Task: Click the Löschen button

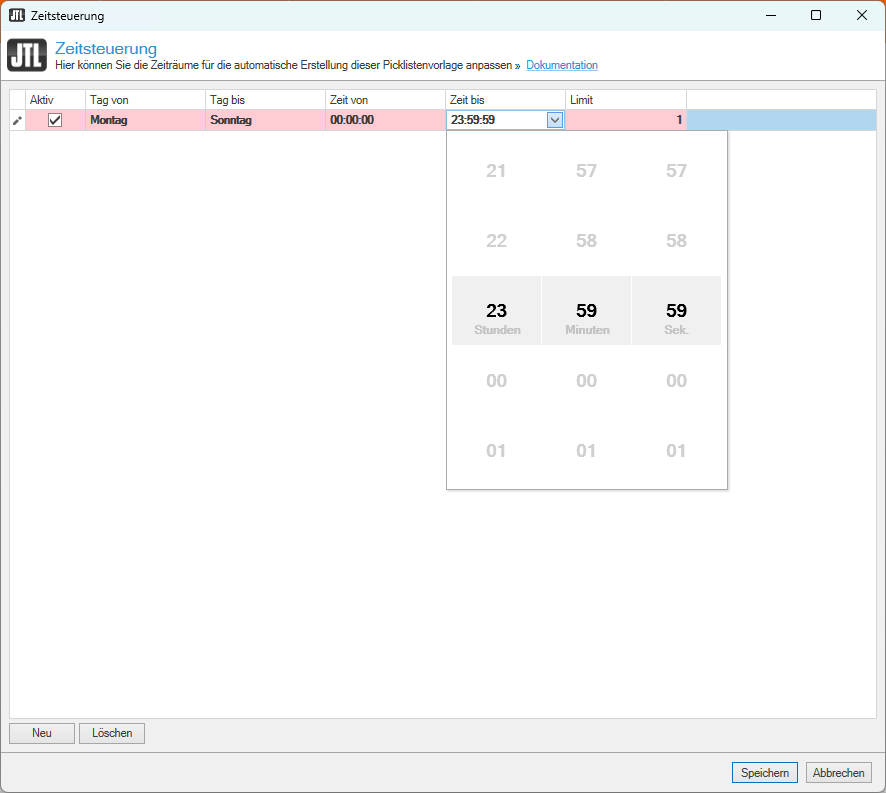Action: pos(112,733)
